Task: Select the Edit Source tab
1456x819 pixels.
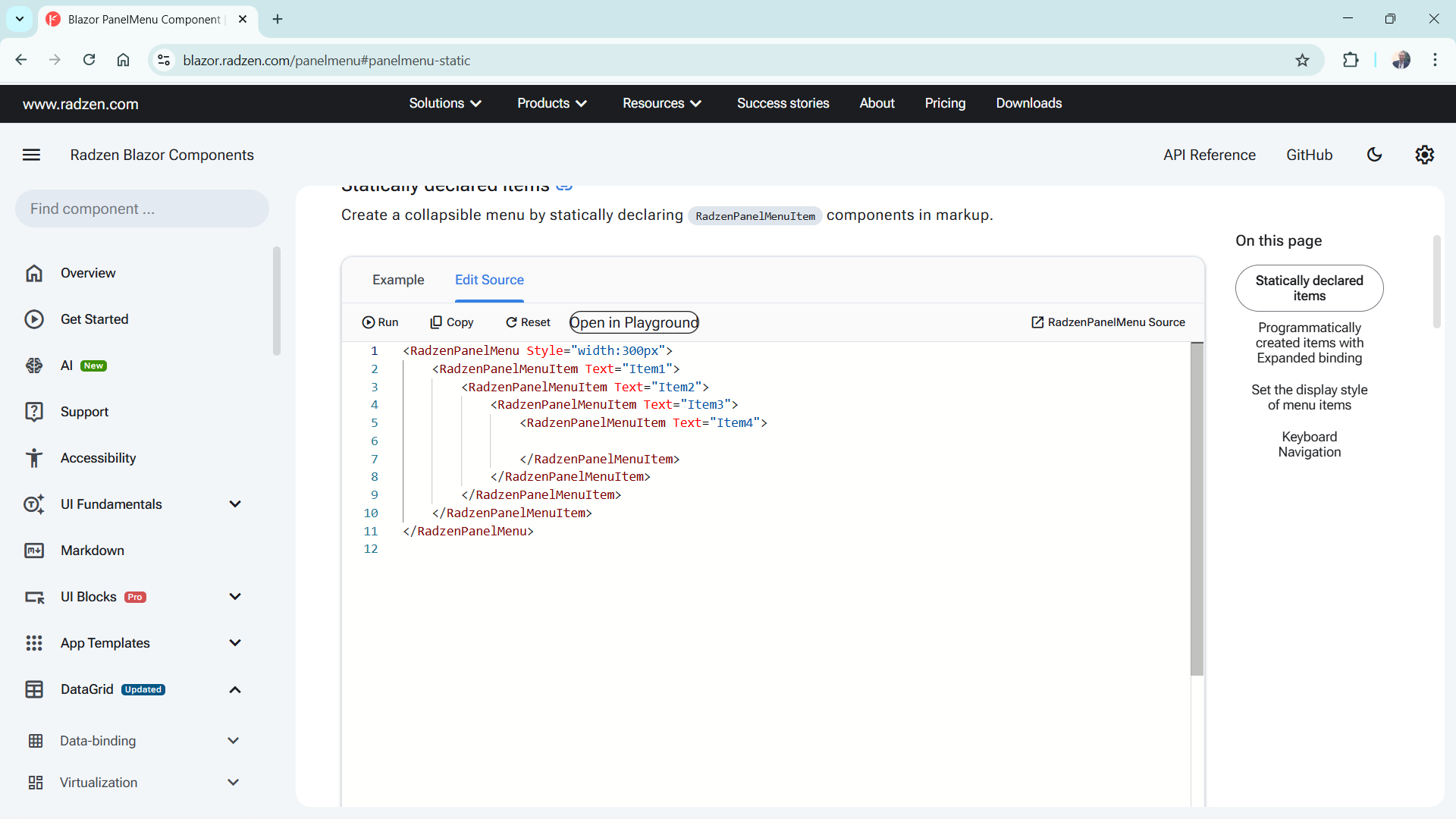Action: [x=489, y=280]
